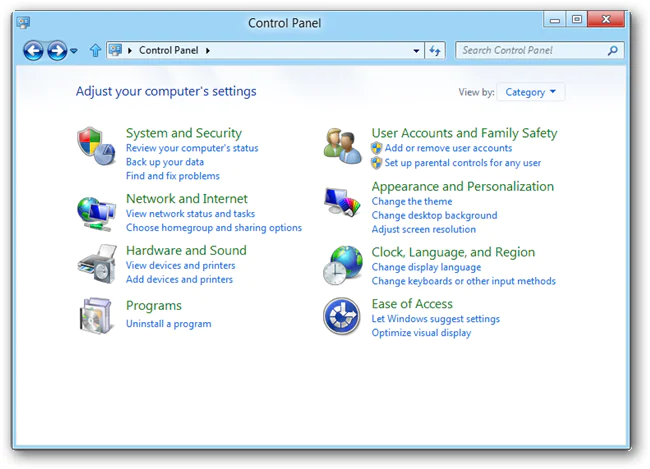Open the Network and Internet globe icon
Image resolution: width=650 pixels, height=469 pixels.
pos(96,214)
